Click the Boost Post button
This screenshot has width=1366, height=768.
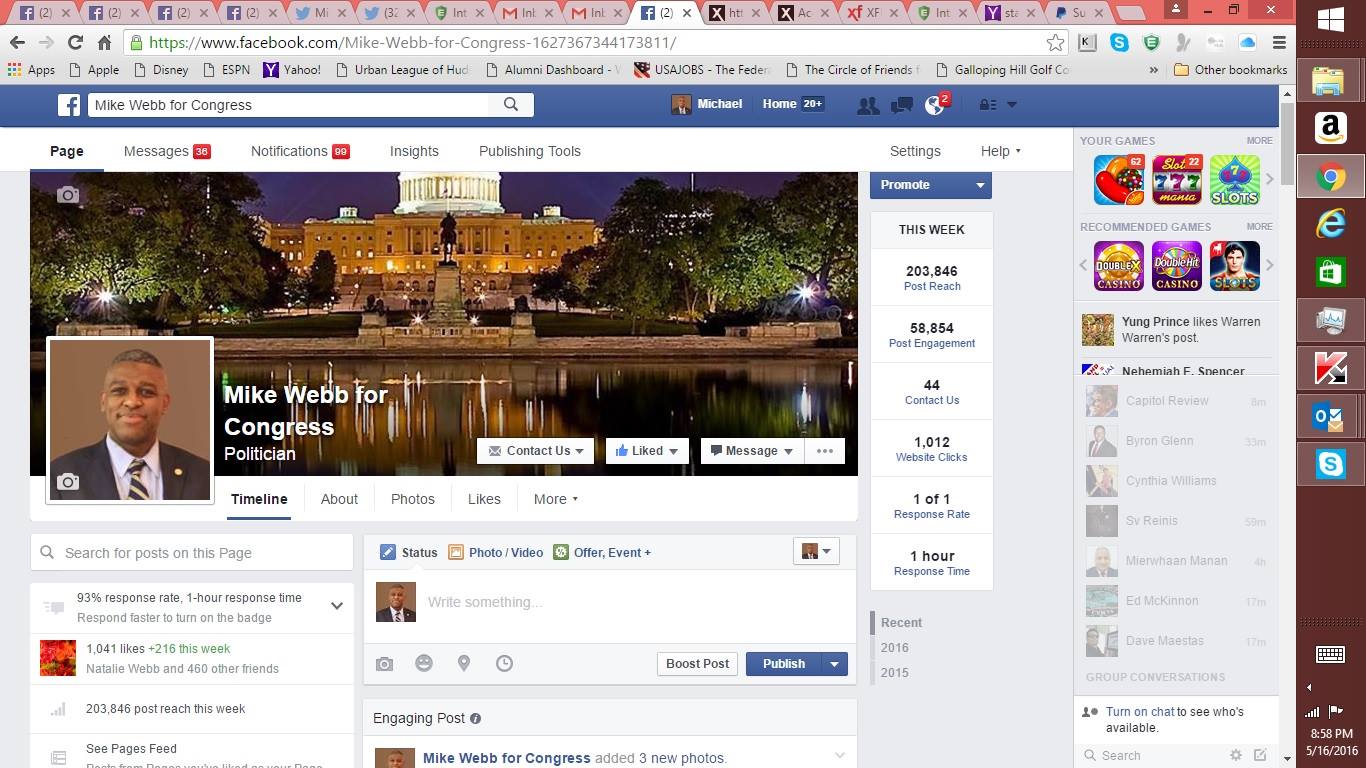point(697,664)
